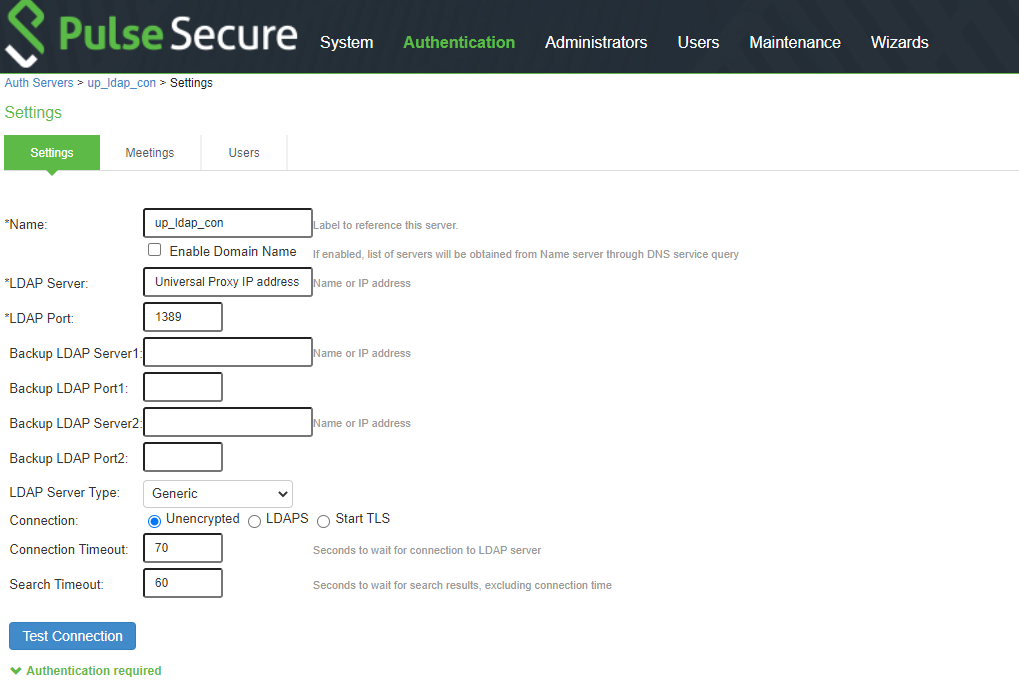Expand the Authentication required section

coord(91,670)
